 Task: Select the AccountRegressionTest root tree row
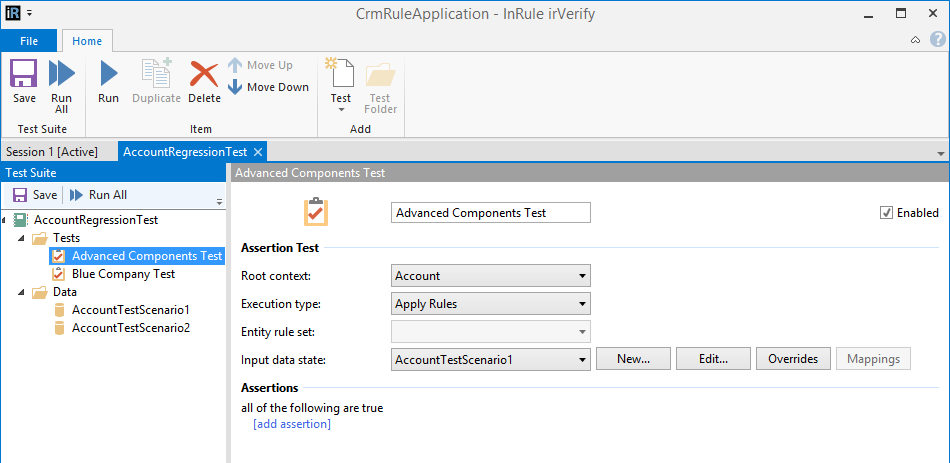[x=96, y=219]
